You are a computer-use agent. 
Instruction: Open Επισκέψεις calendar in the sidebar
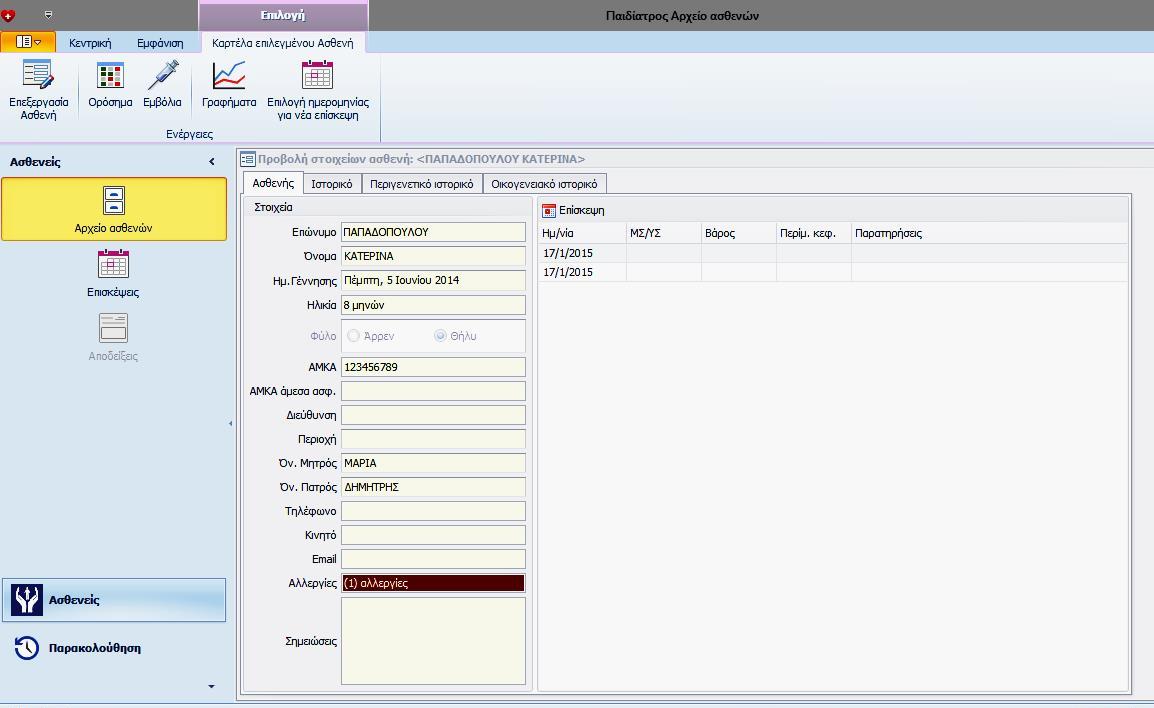point(113,274)
